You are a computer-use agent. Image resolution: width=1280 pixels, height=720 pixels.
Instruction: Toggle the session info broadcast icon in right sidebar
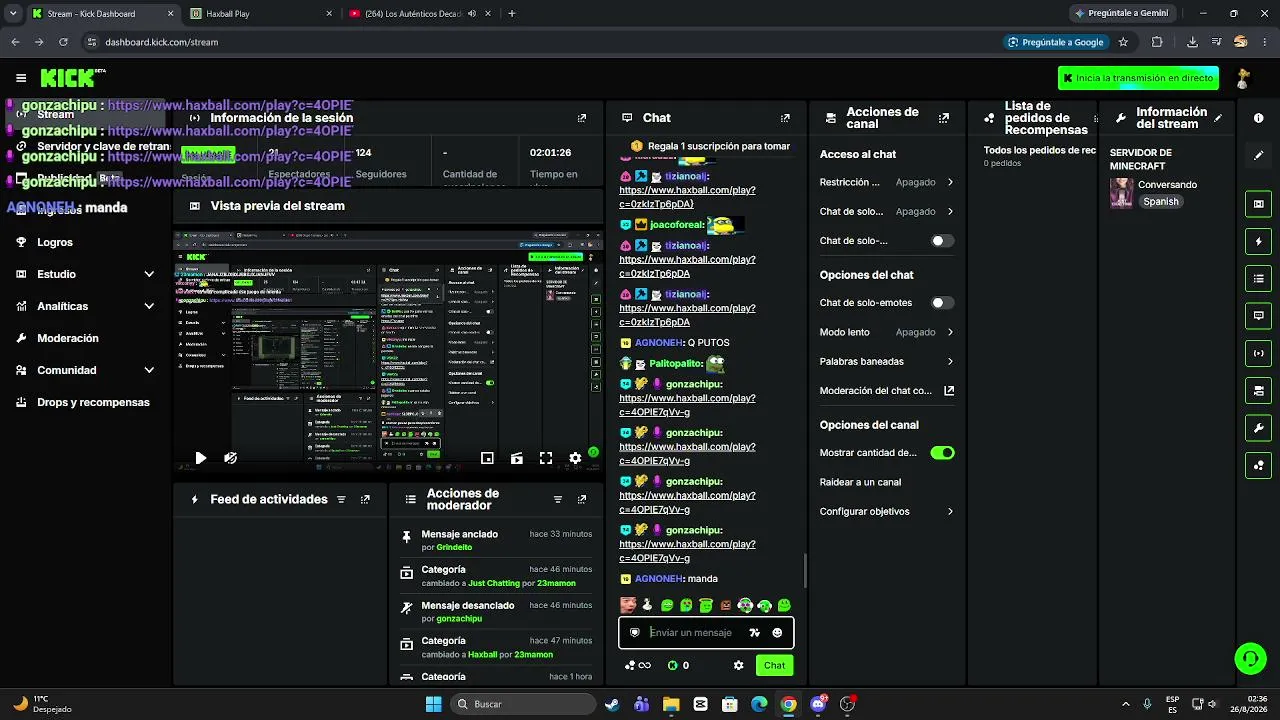tap(1258, 352)
